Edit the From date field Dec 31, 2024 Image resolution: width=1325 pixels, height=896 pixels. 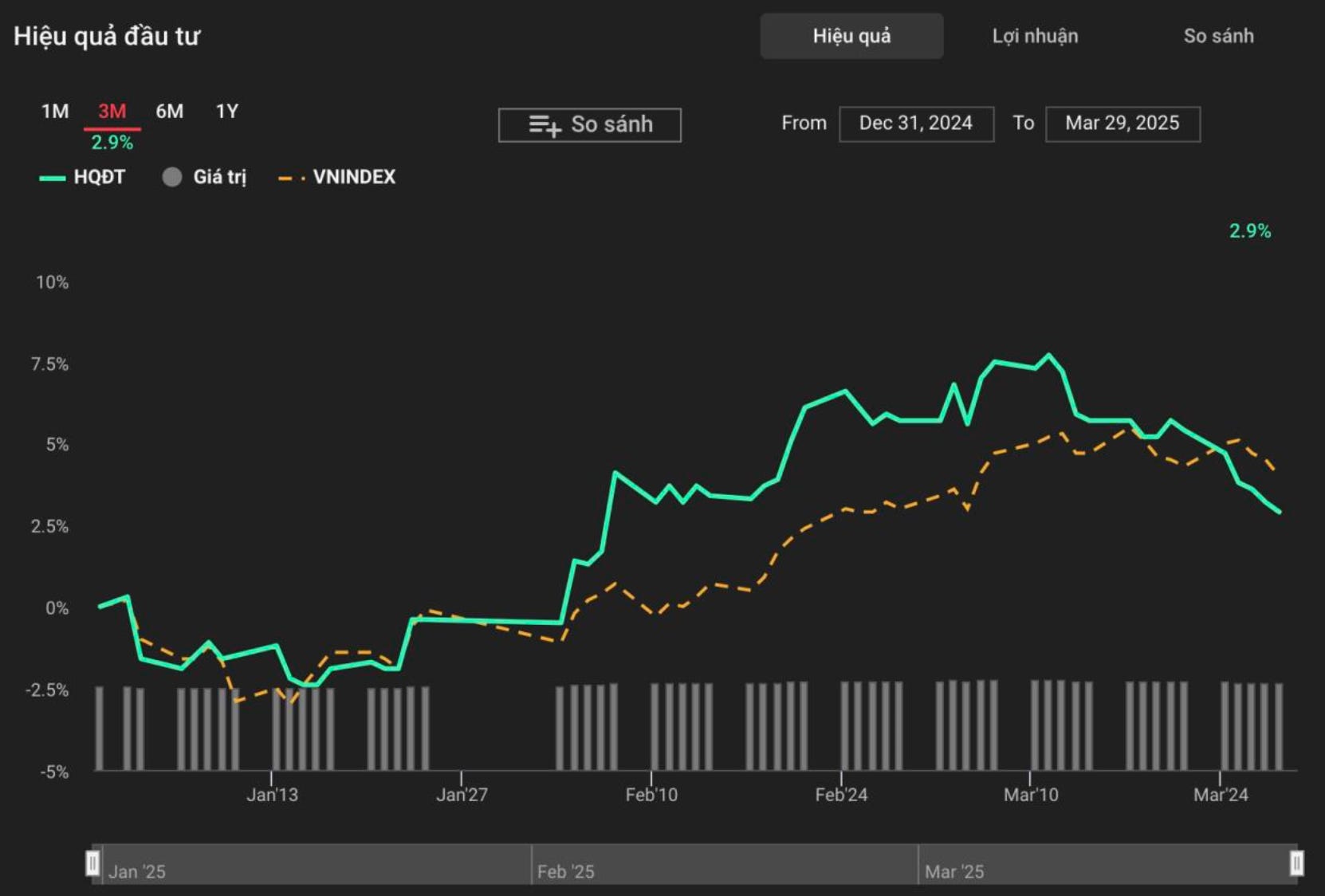point(916,124)
